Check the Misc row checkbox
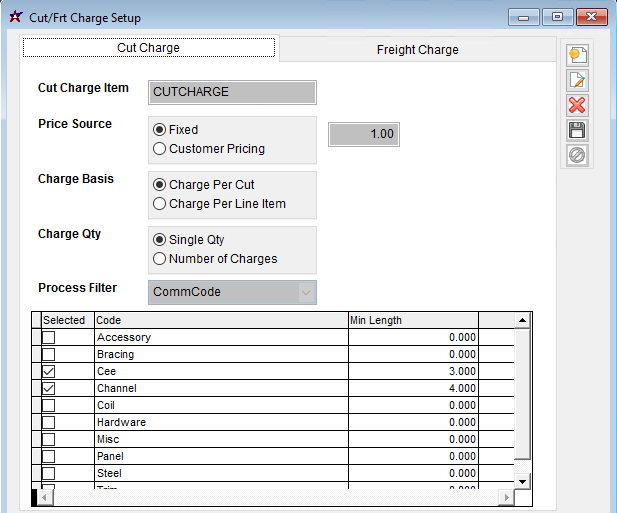617x513 pixels. [x=49, y=439]
